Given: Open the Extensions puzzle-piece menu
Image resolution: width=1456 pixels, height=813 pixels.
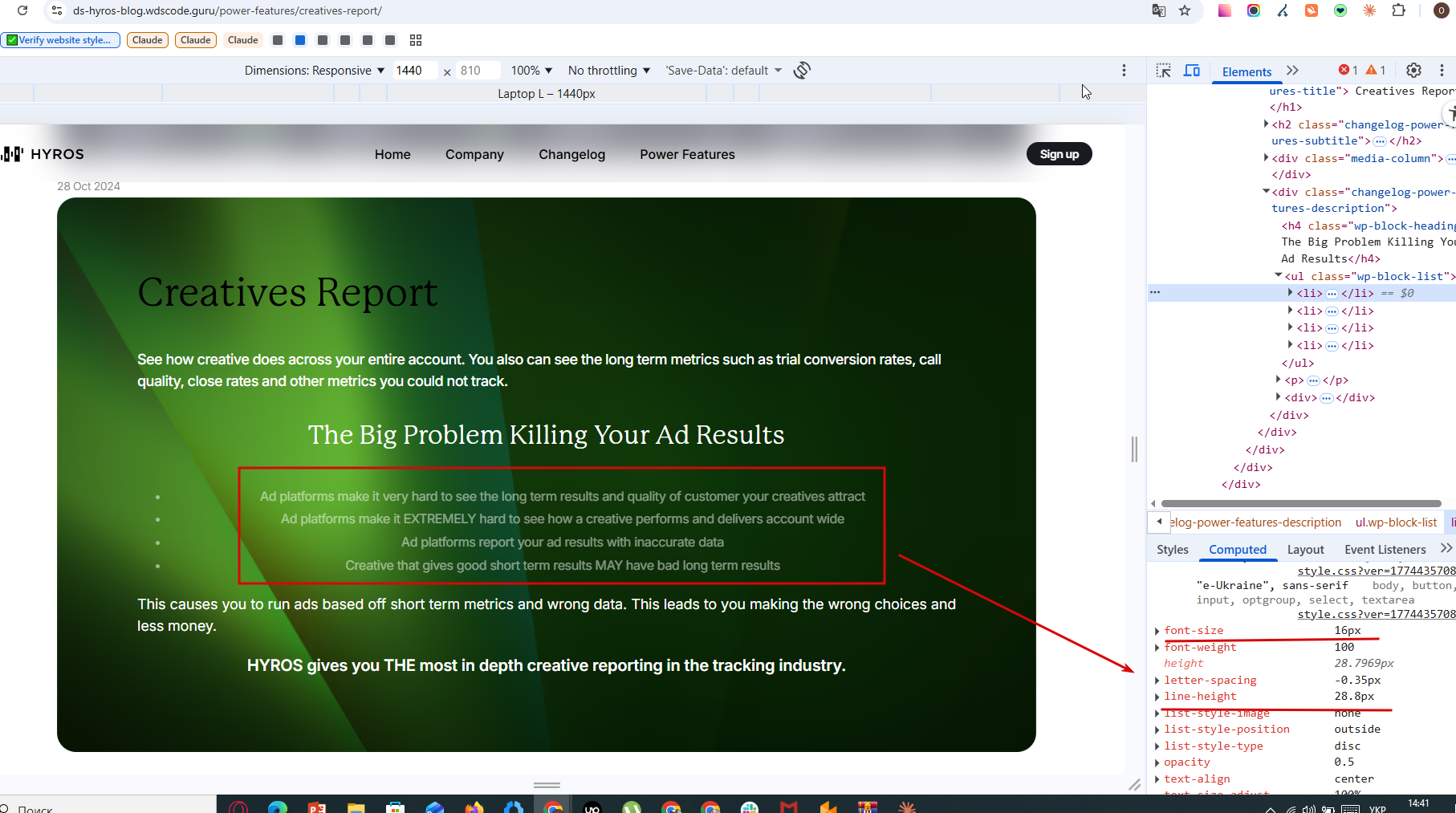Looking at the screenshot, I should tap(1399, 10).
